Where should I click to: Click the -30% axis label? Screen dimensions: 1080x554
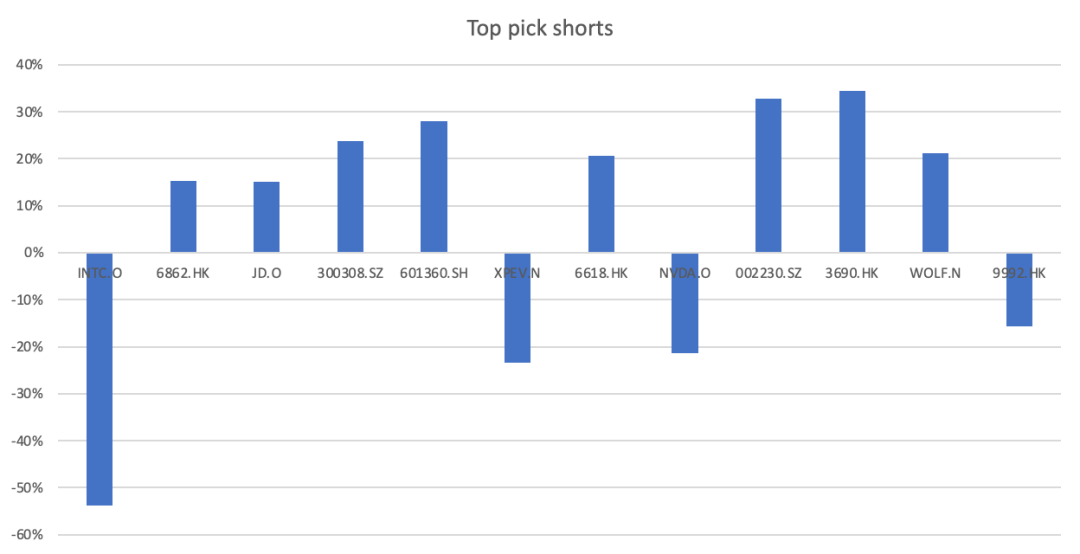[26, 394]
